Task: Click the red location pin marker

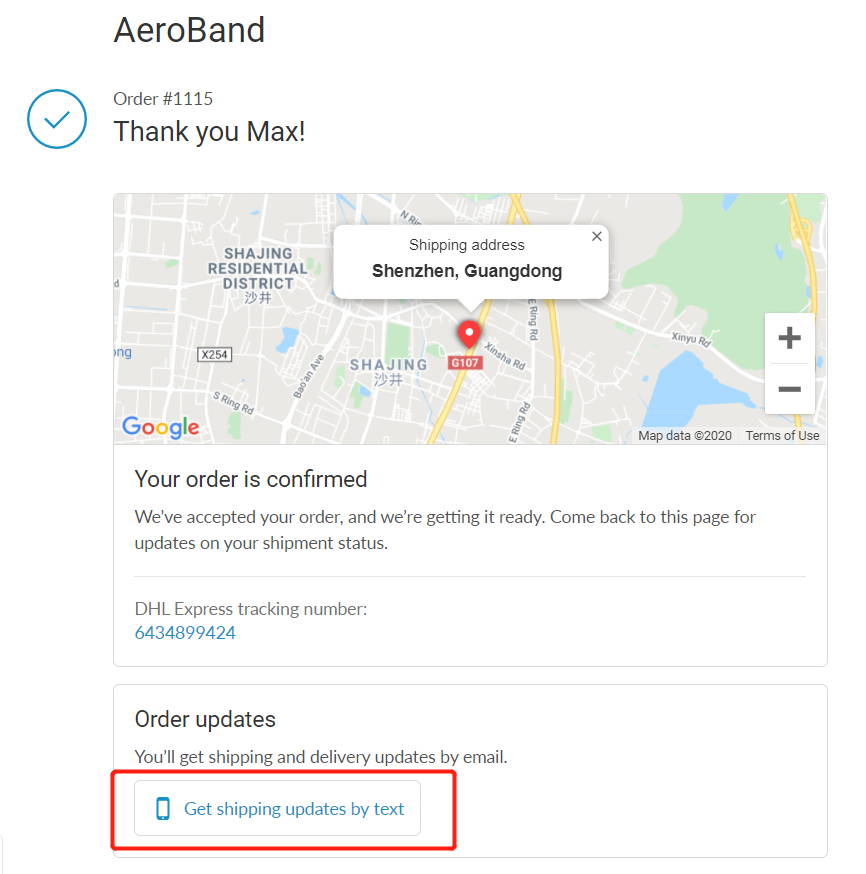Action: (469, 334)
